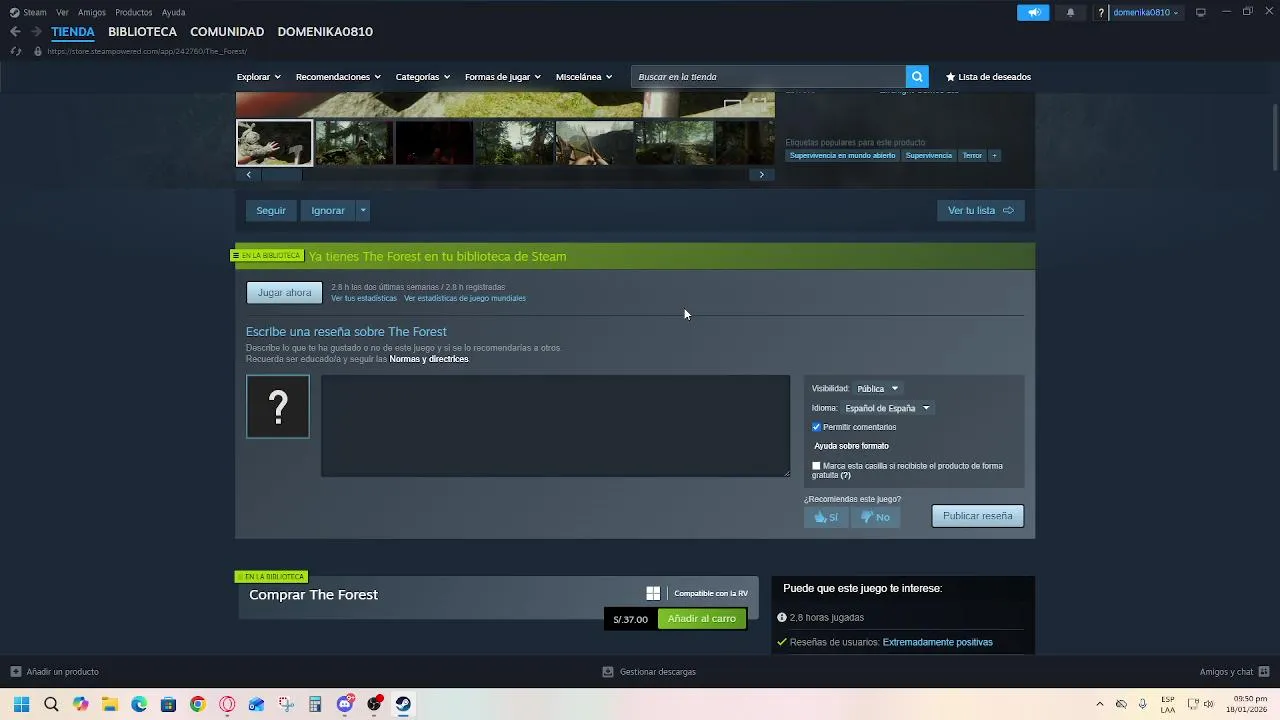Open Microsoft Edge from the taskbar
The width and height of the screenshot is (1280, 720).
pos(139,704)
